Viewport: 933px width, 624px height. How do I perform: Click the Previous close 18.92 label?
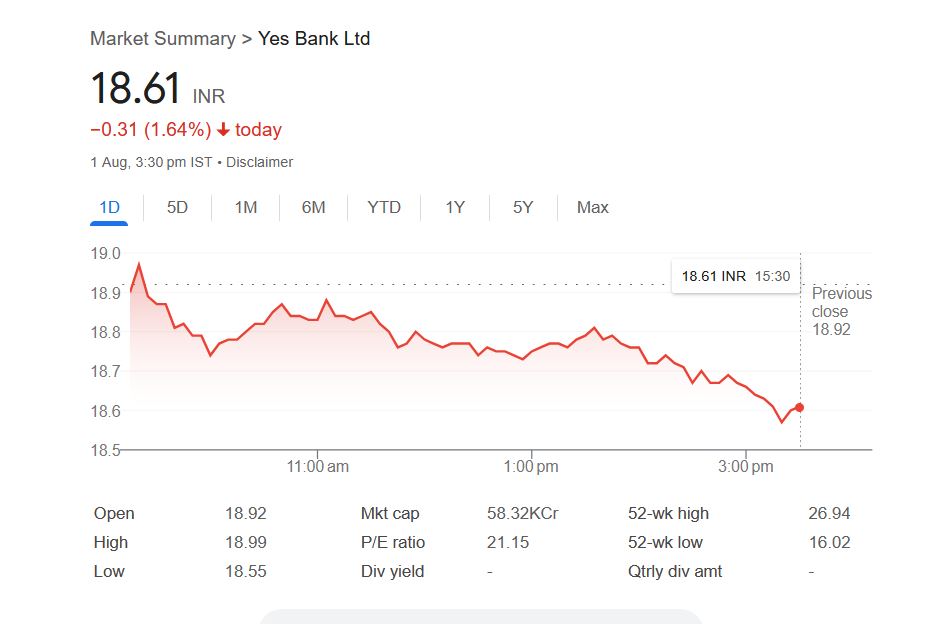point(841,311)
